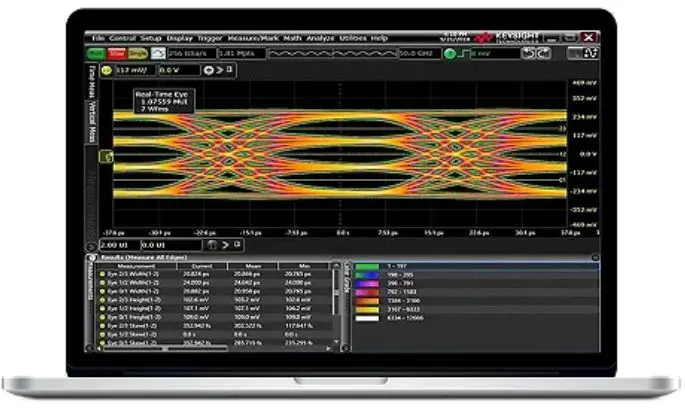Click results table horizontal scroll-right arrow

[329, 348]
